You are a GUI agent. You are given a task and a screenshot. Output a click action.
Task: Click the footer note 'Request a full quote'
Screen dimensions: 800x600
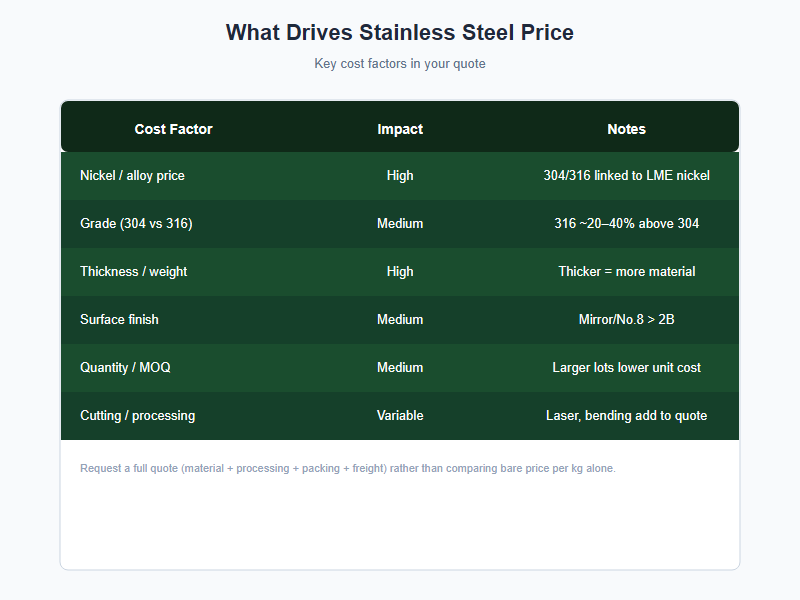348,468
